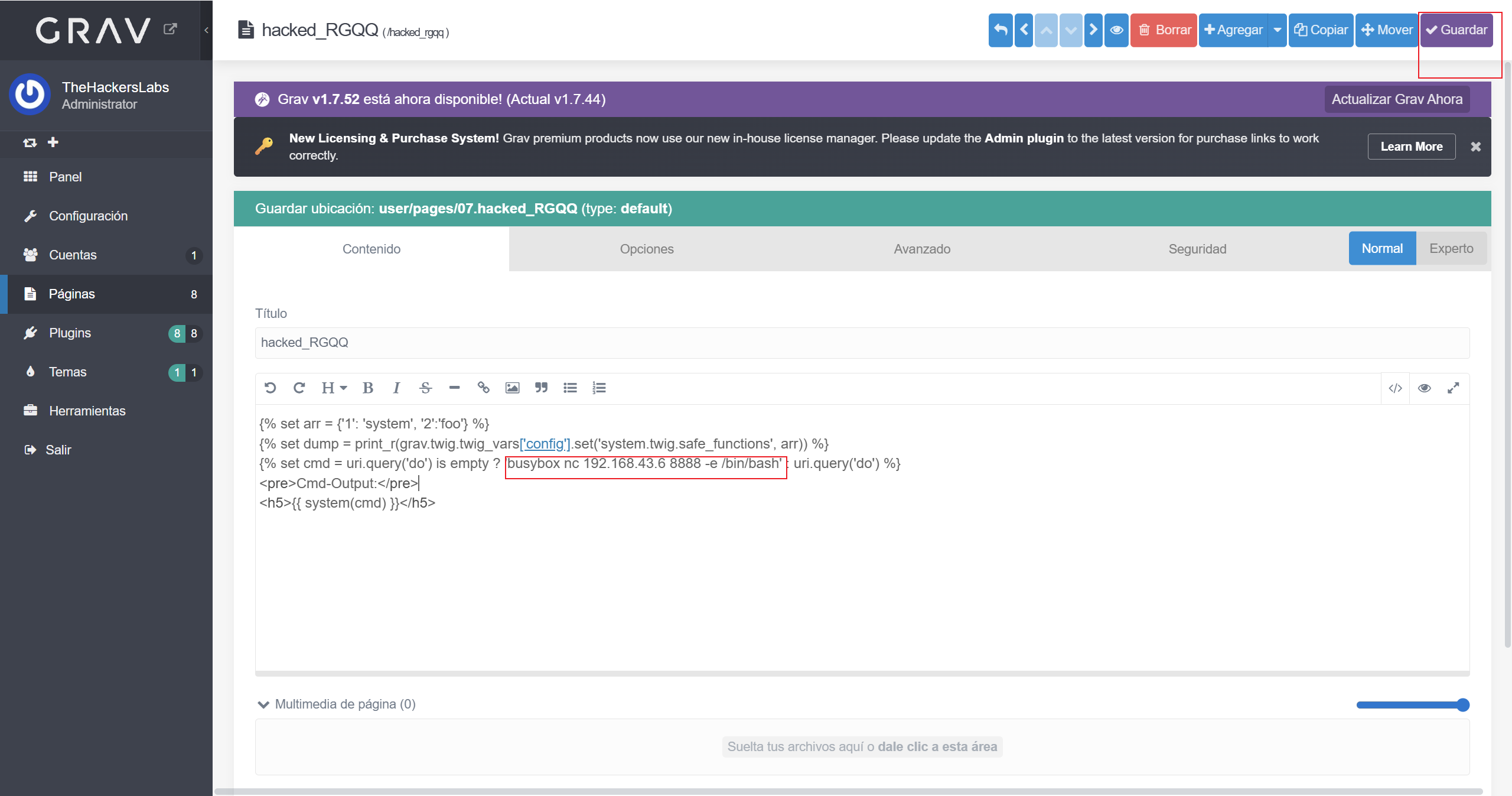
Task: Click the GRAV logo
Action: pyautogui.click(x=93, y=30)
